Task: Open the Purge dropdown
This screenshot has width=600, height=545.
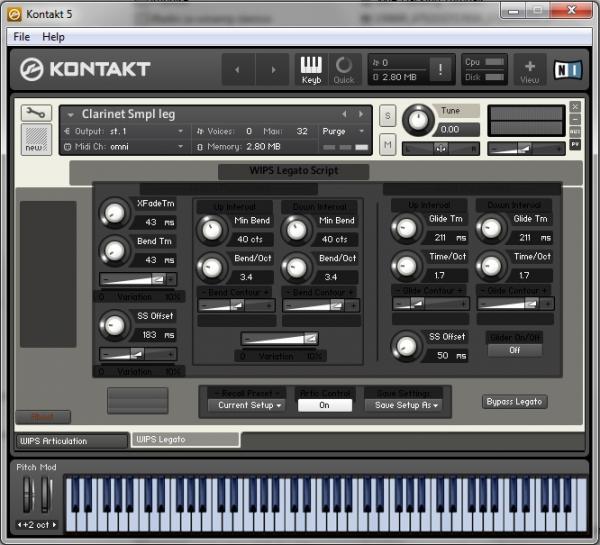Action: coord(343,131)
